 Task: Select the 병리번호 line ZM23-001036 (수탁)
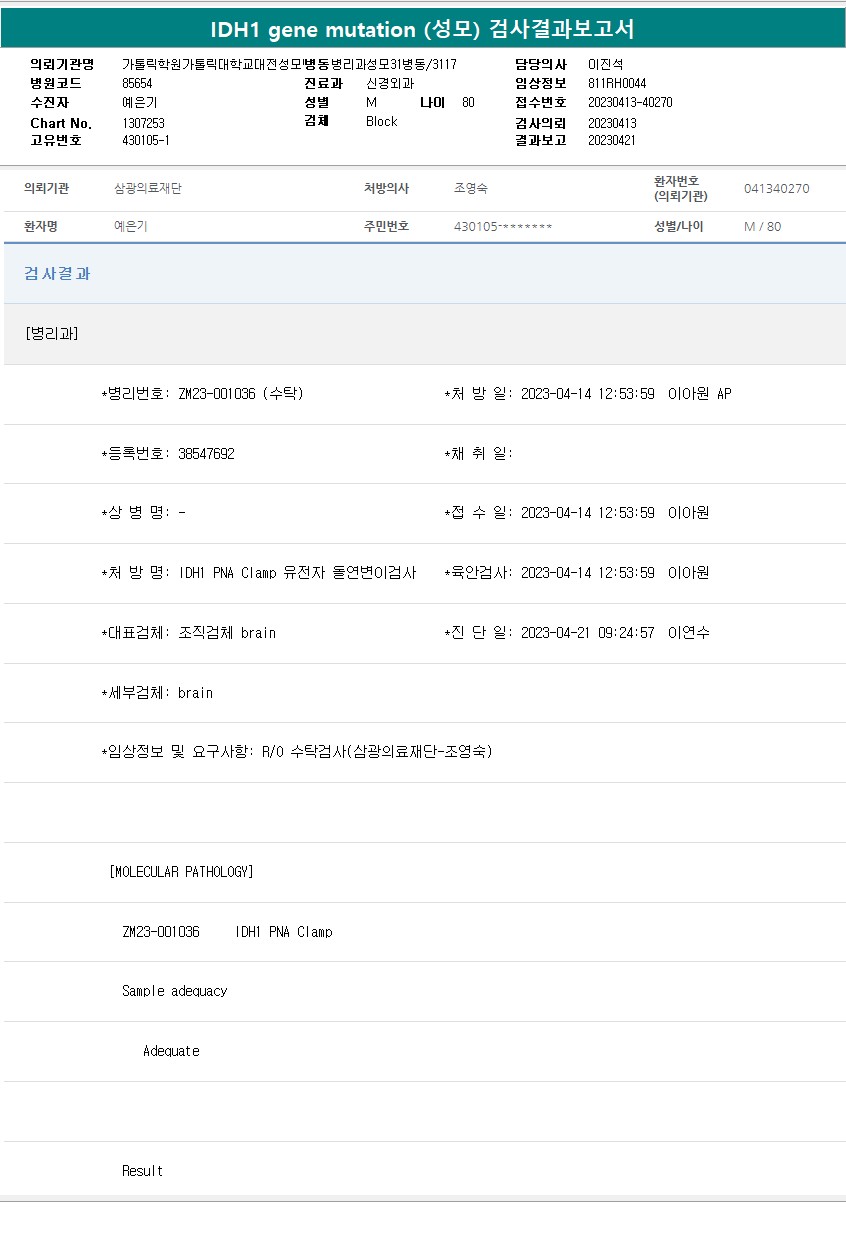pyautogui.click(x=203, y=394)
